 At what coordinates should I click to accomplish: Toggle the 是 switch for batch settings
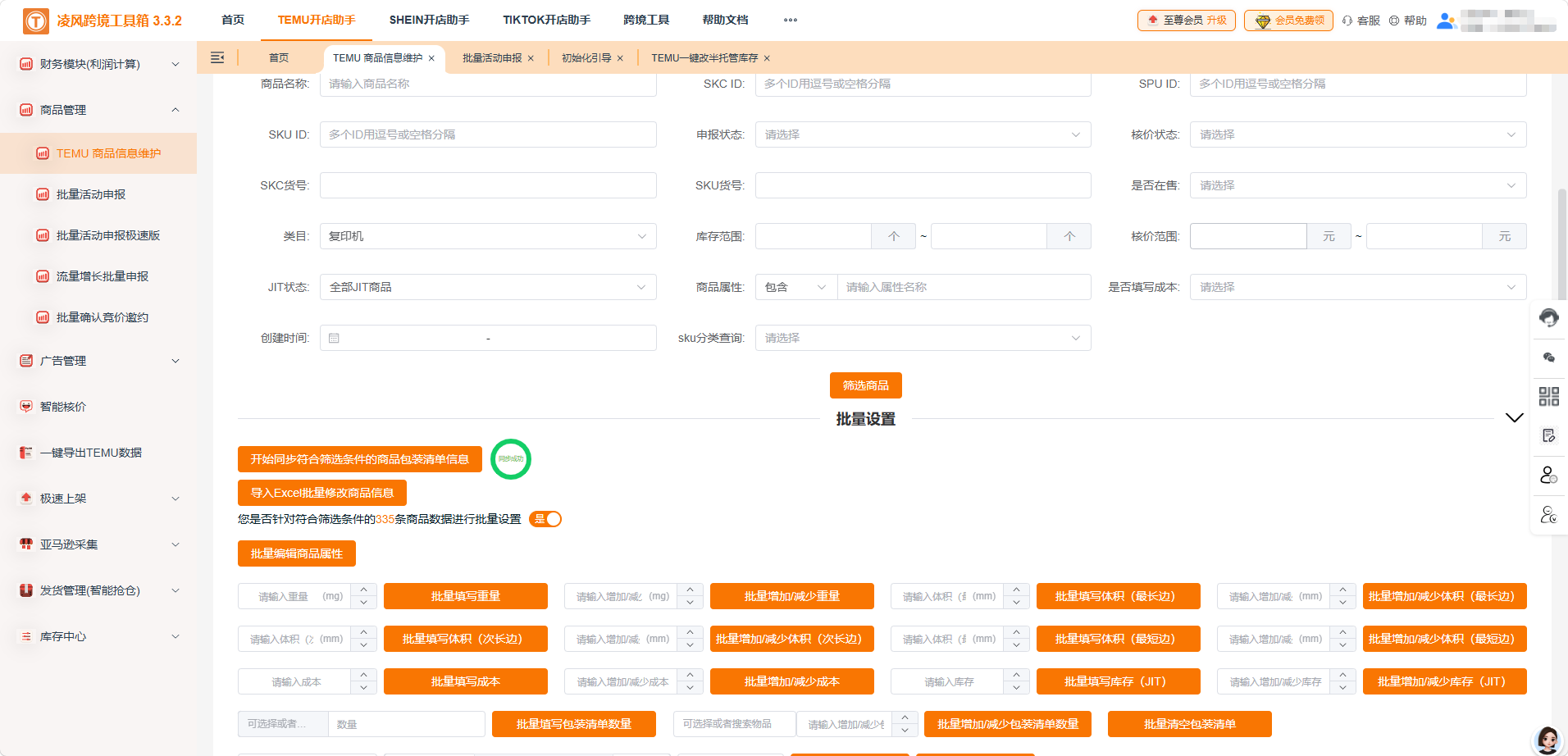(545, 519)
